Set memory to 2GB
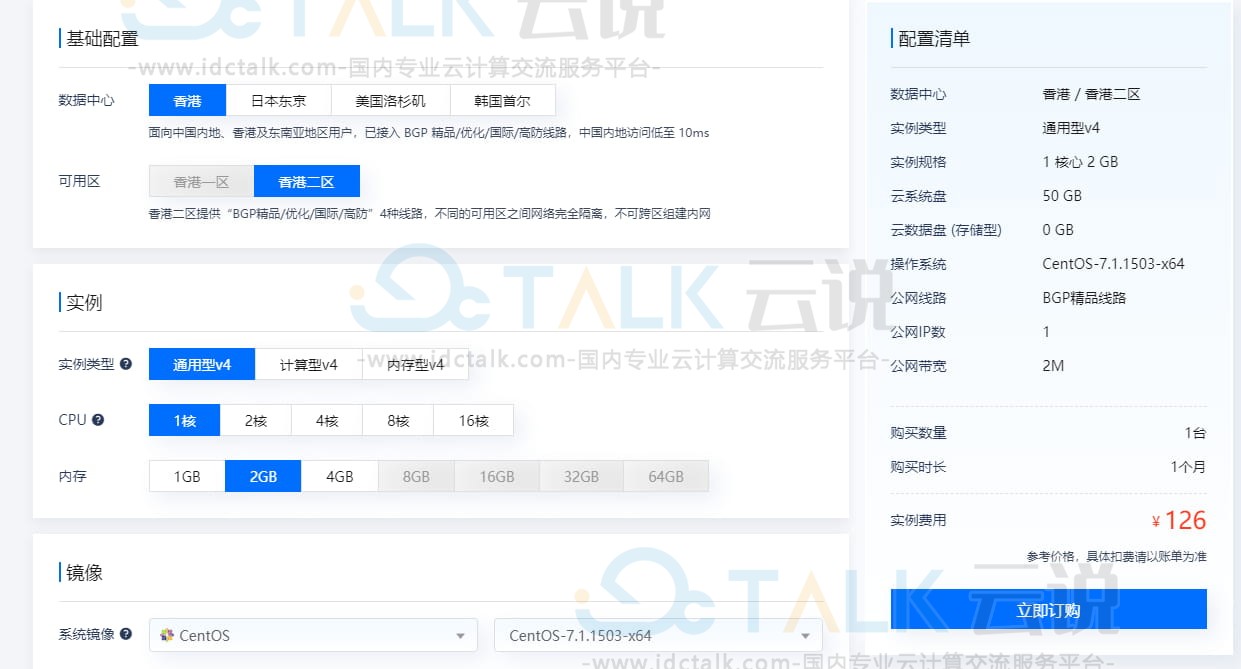The image size is (1241, 669). 263,476
